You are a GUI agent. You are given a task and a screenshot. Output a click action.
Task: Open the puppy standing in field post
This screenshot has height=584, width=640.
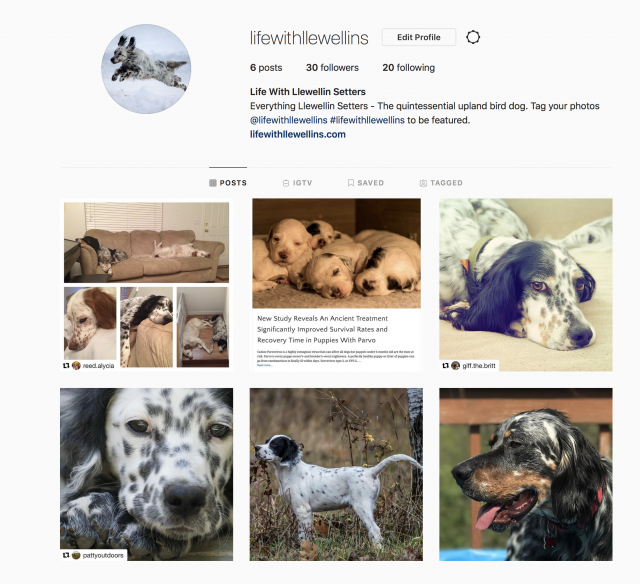[x=336, y=474]
